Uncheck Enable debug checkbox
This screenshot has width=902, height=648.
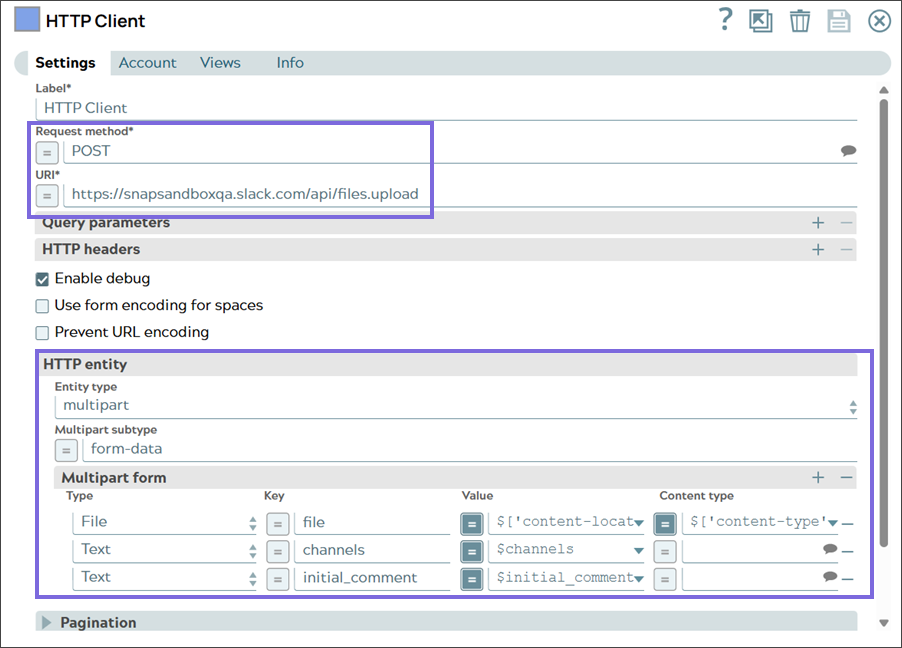[x=43, y=279]
